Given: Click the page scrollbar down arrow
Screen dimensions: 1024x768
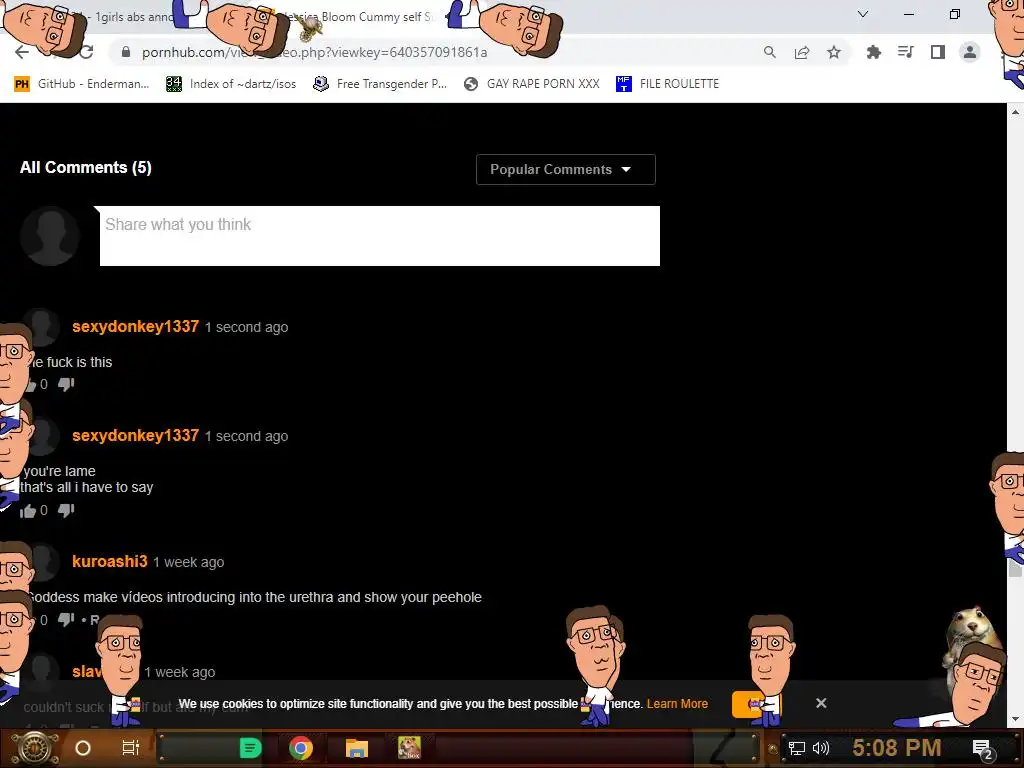Looking at the screenshot, I should coord(1015,719).
